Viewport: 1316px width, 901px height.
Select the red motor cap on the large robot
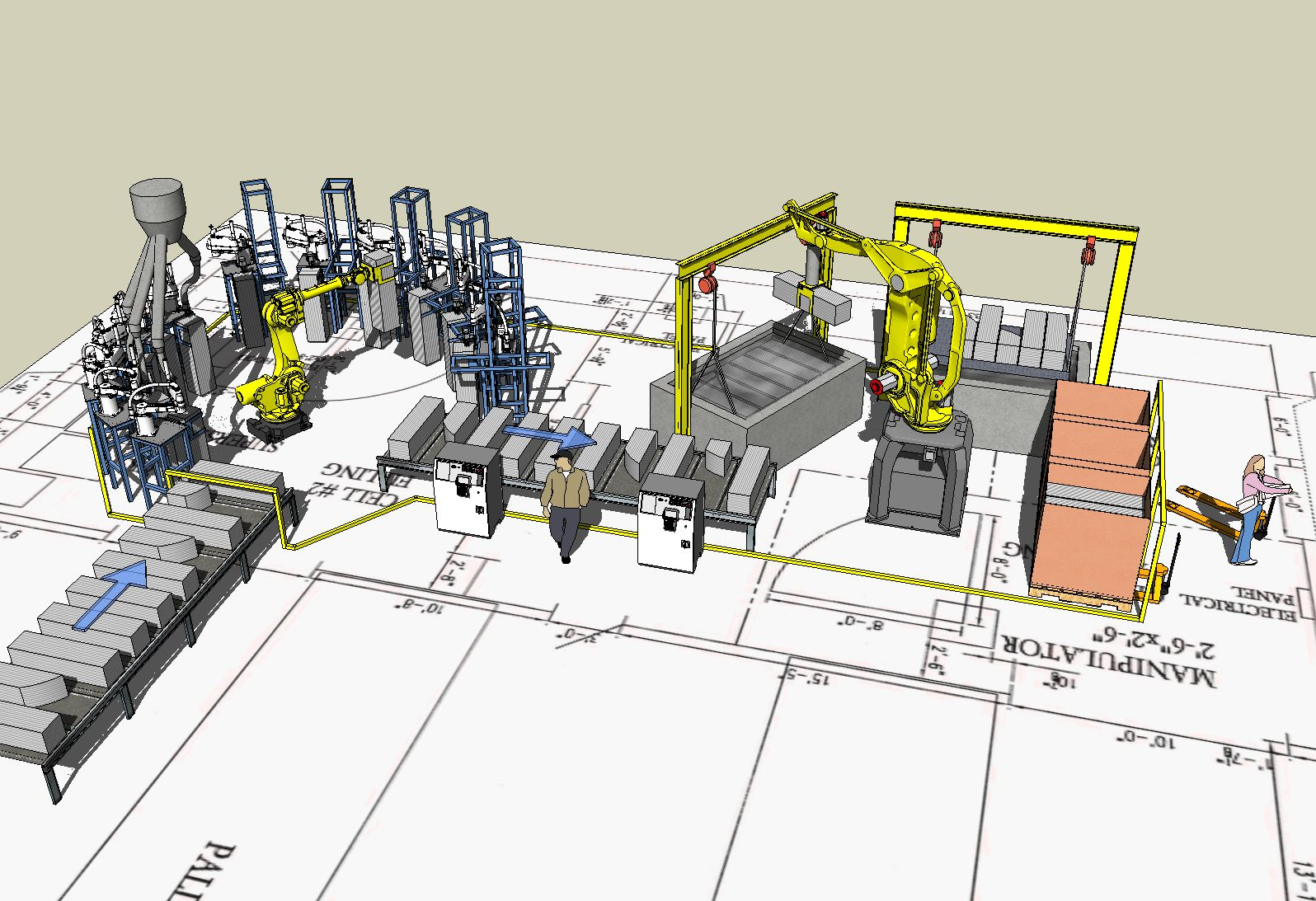pos(880,386)
